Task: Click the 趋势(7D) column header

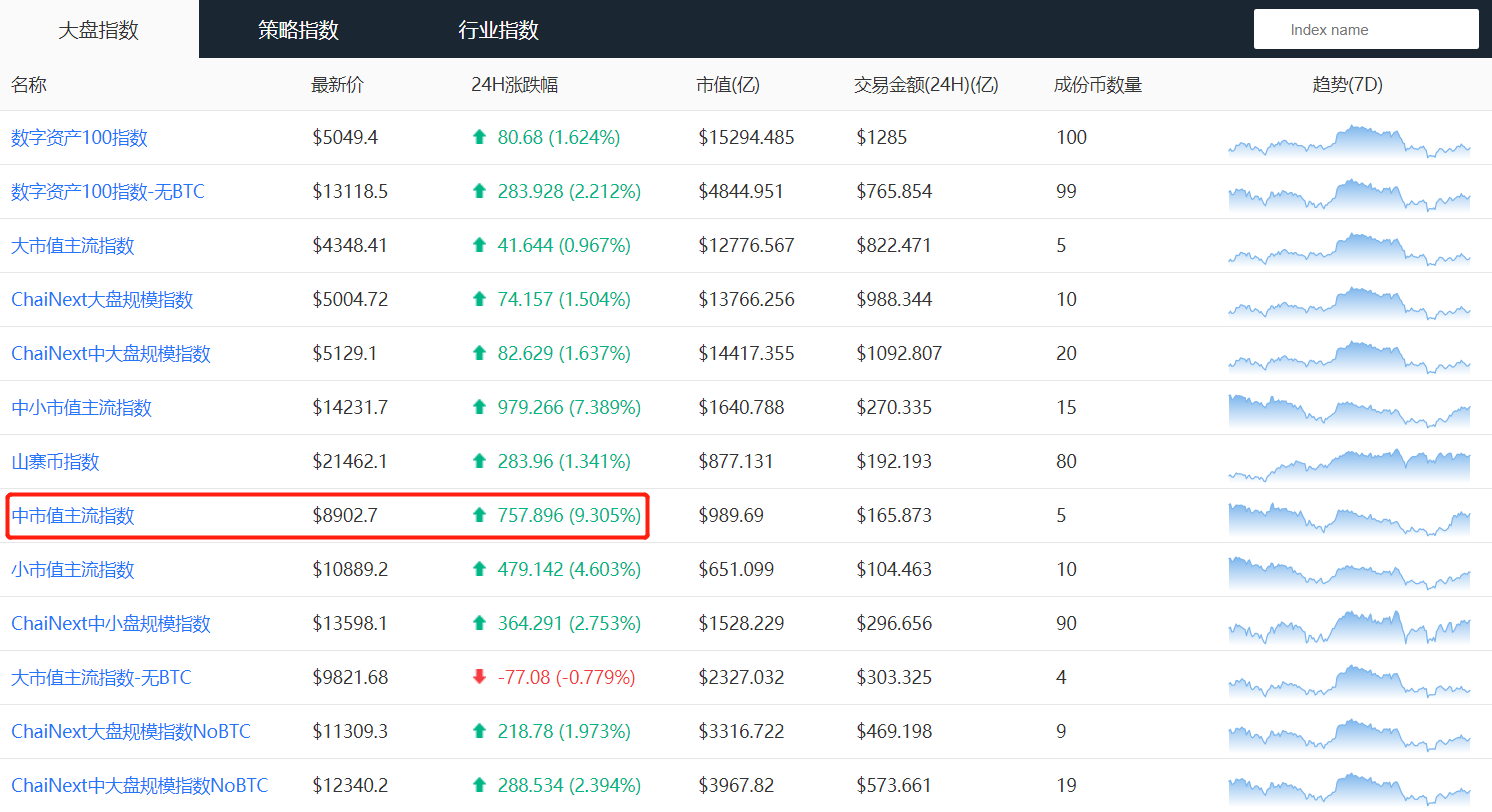Action: point(1347,85)
